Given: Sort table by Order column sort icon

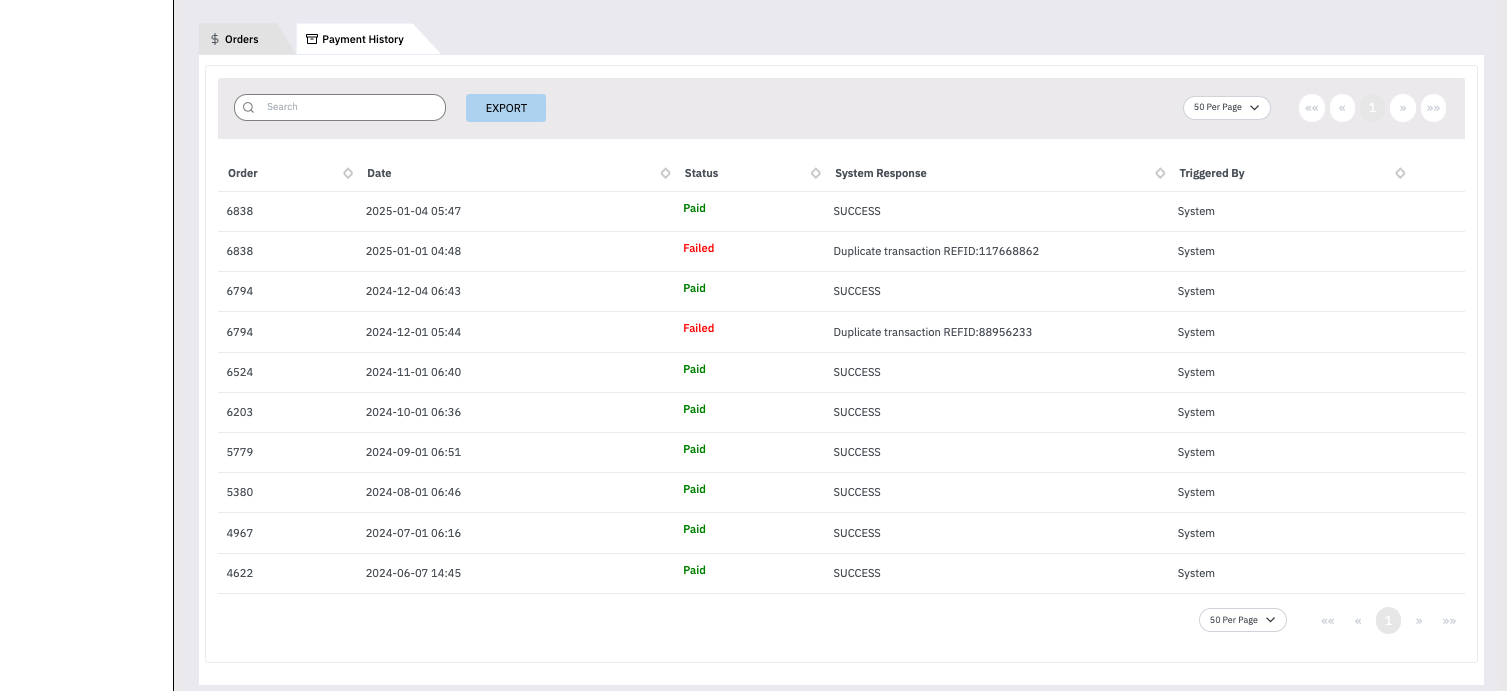Looking at the screenshot, I should point(348,173).
